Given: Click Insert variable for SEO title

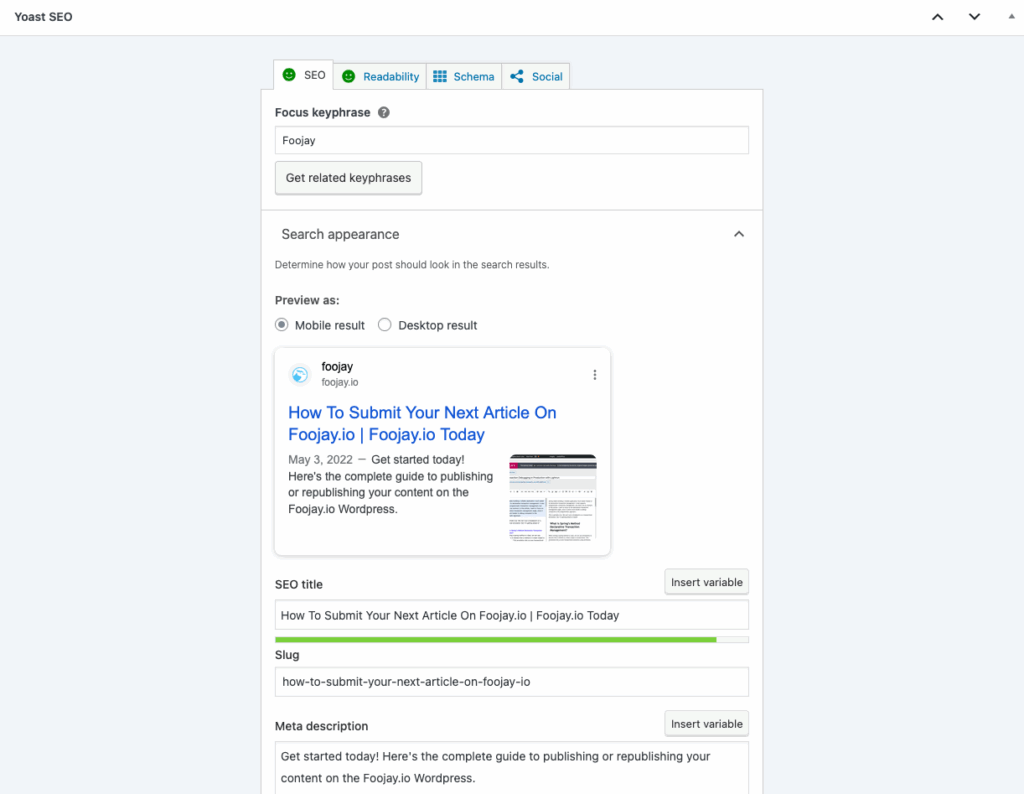Looking at the screenshot, I should (706, 582).
